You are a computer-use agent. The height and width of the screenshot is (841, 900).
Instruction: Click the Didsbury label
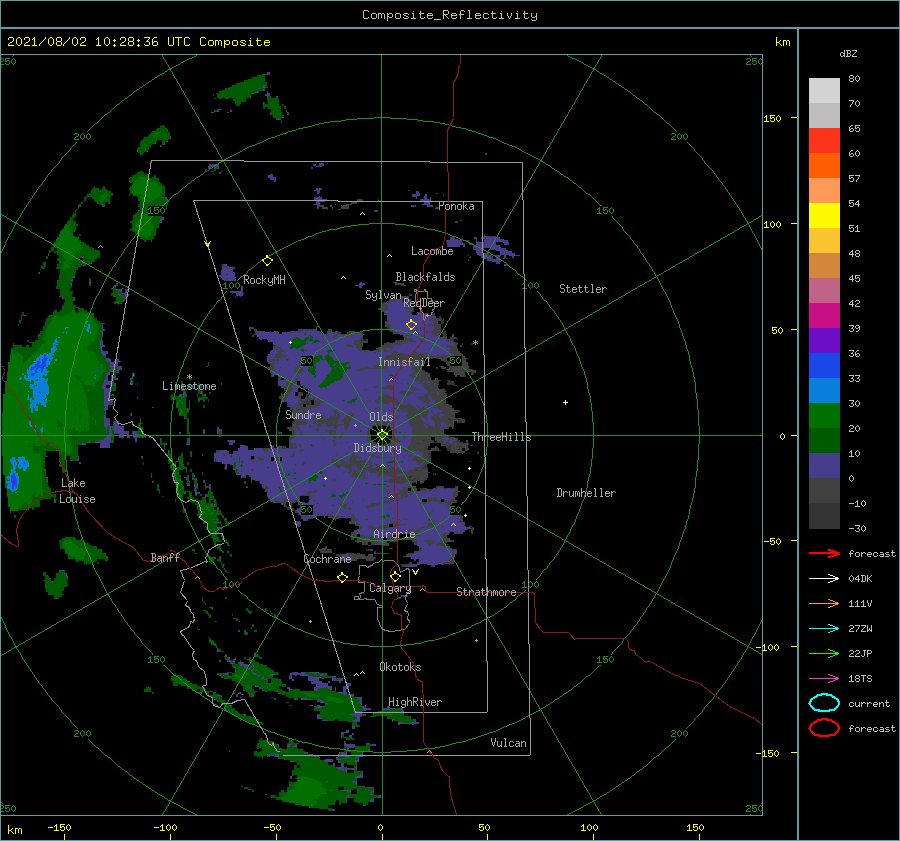[377, 448]
